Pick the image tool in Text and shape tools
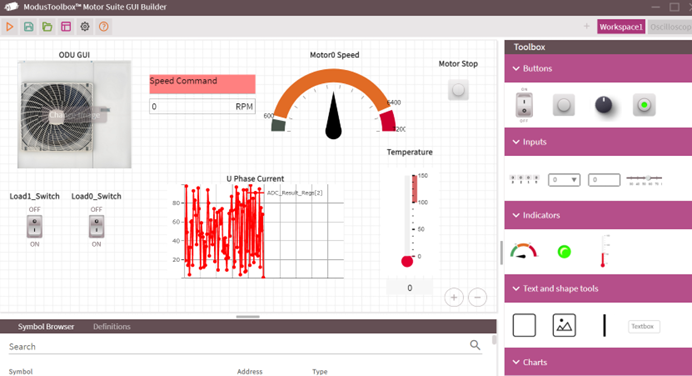The width and height of the screenshot is (692, 376). (x=564, y=326)
